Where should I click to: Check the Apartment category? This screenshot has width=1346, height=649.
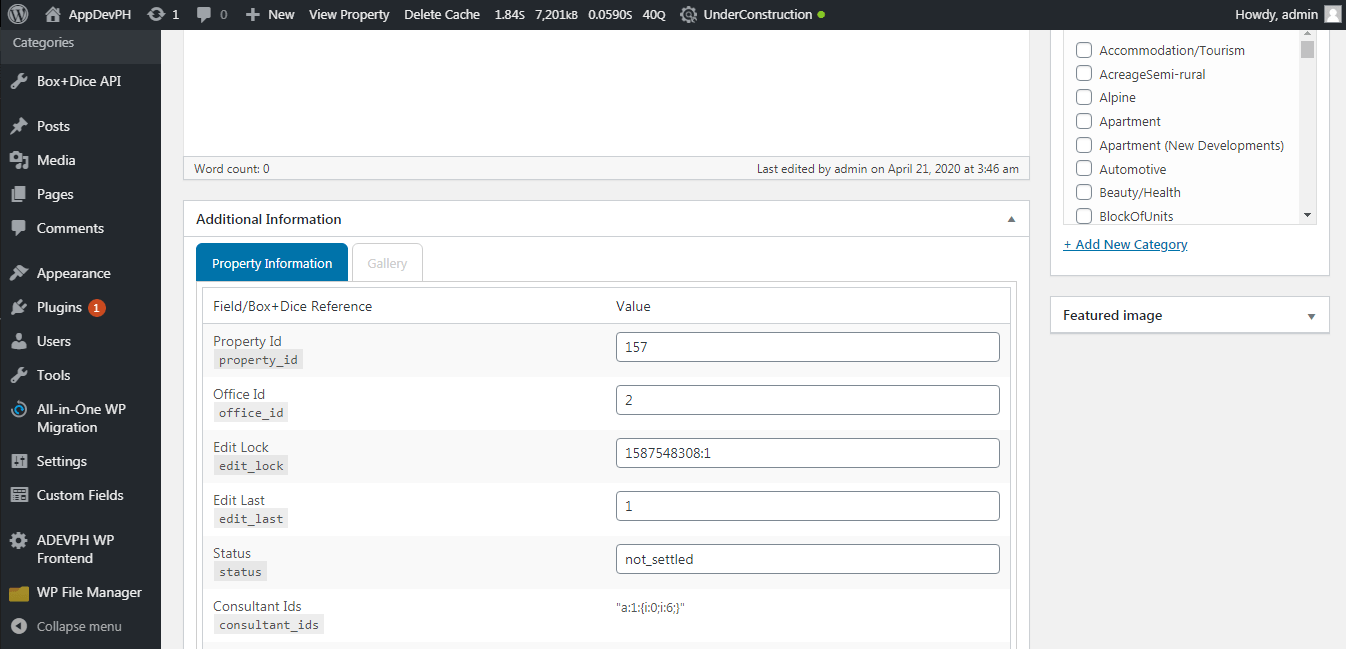tap(1083, 121)
